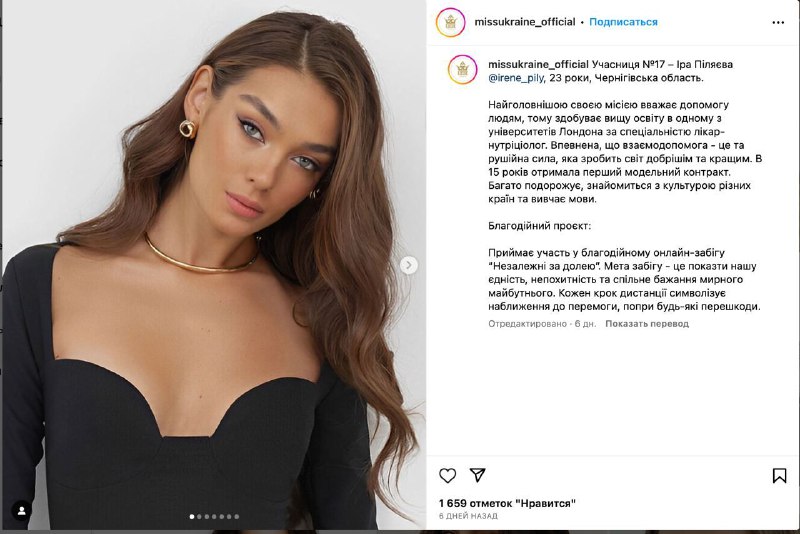Open caption author avatar
800x534 pixels.
click(462, 69)
